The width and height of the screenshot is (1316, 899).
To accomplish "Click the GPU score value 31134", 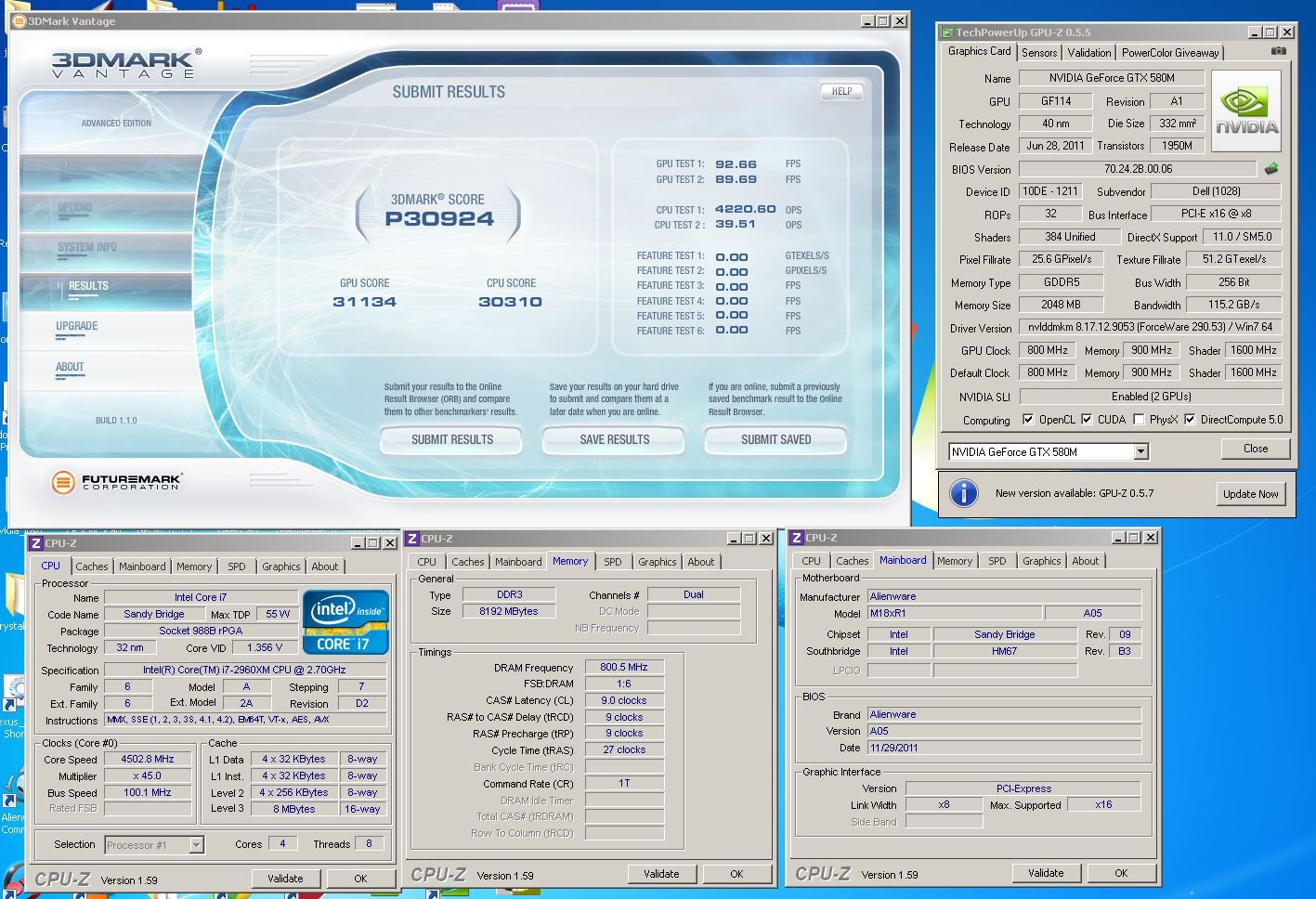I will tap(364, 302).
